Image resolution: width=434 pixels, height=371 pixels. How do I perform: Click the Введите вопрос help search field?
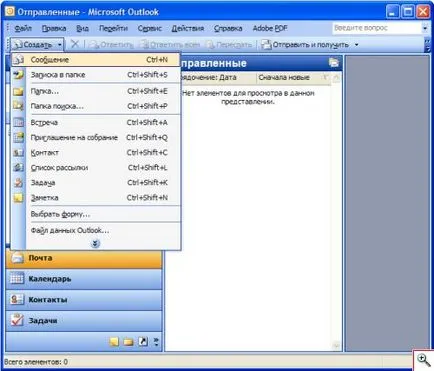[377, 28]
